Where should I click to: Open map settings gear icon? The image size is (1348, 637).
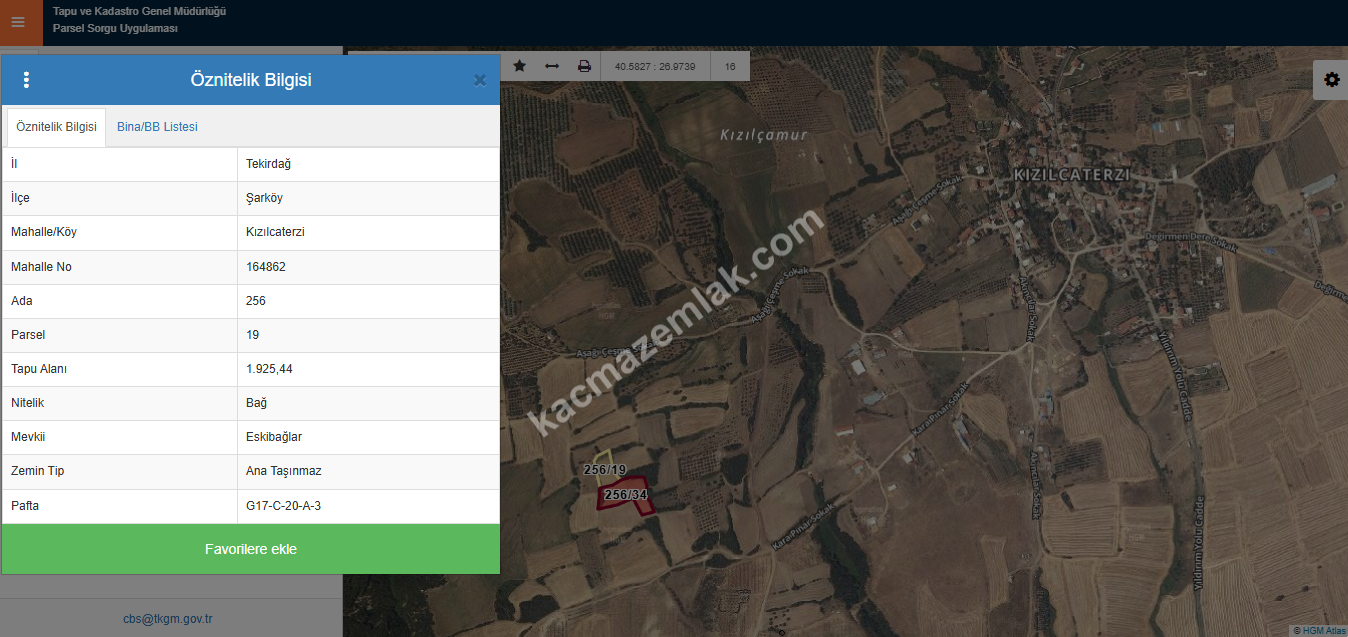point(1331,80)
